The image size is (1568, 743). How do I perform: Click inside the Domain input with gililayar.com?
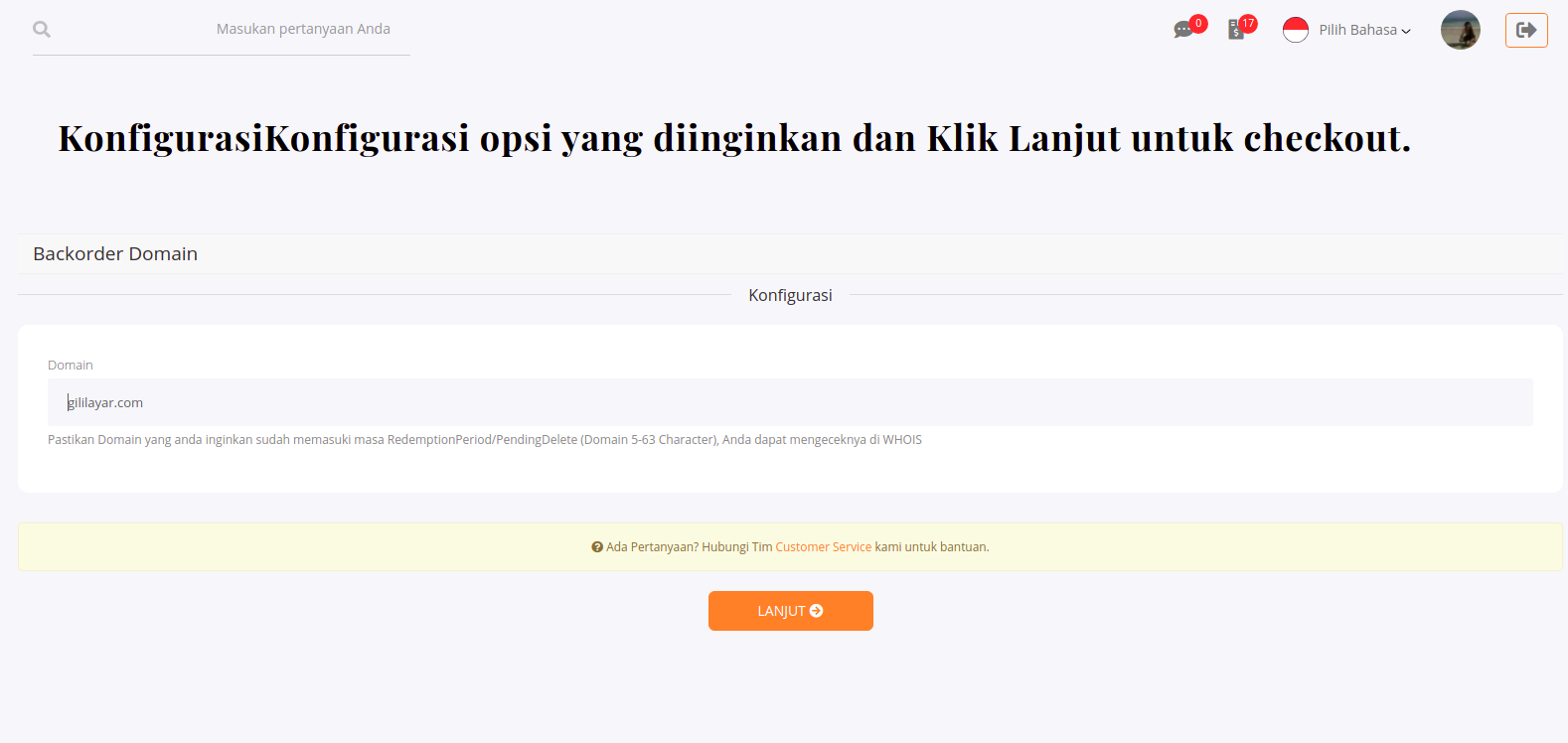[790, 402]
